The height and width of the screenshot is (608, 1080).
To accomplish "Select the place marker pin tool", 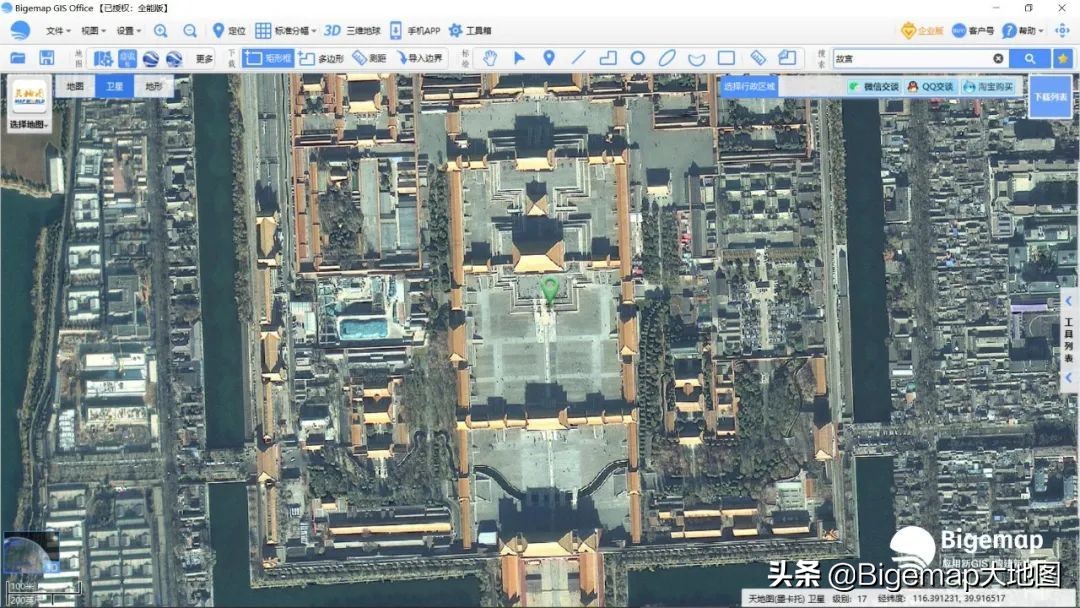I will coord(549,59).
